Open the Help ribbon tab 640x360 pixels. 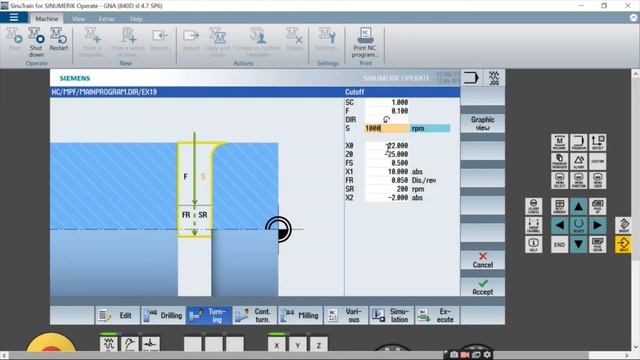coord(136,19)
